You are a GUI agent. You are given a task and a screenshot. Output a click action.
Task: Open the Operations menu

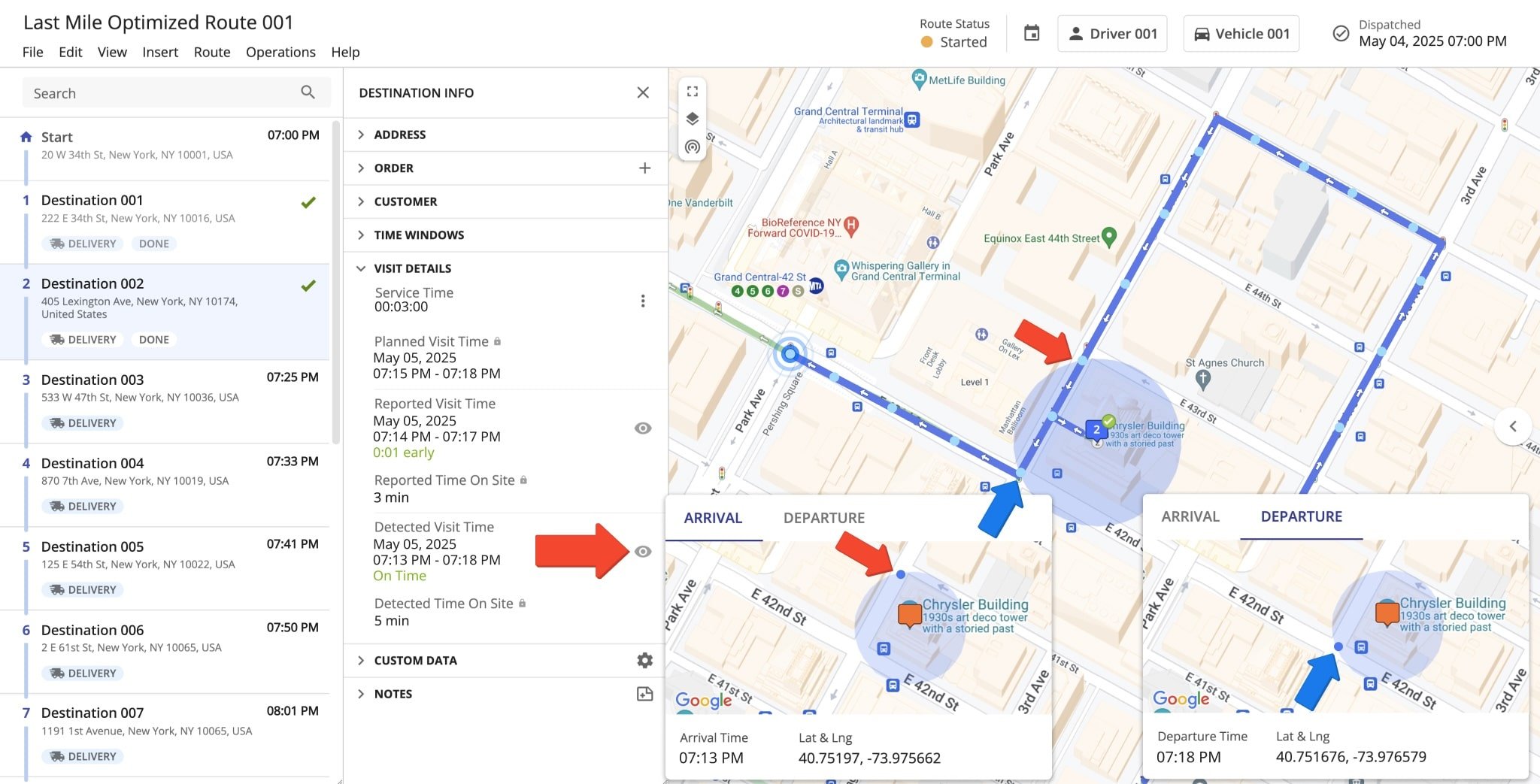coord(280,52)
